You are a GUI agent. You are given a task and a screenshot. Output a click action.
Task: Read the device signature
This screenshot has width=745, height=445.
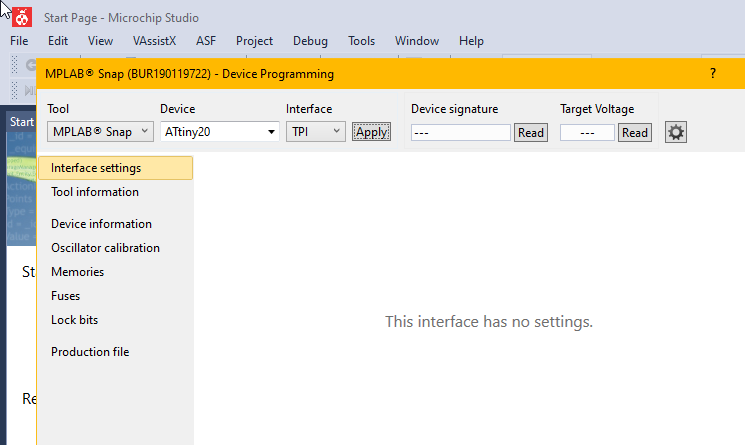click(x=531, y=133)
